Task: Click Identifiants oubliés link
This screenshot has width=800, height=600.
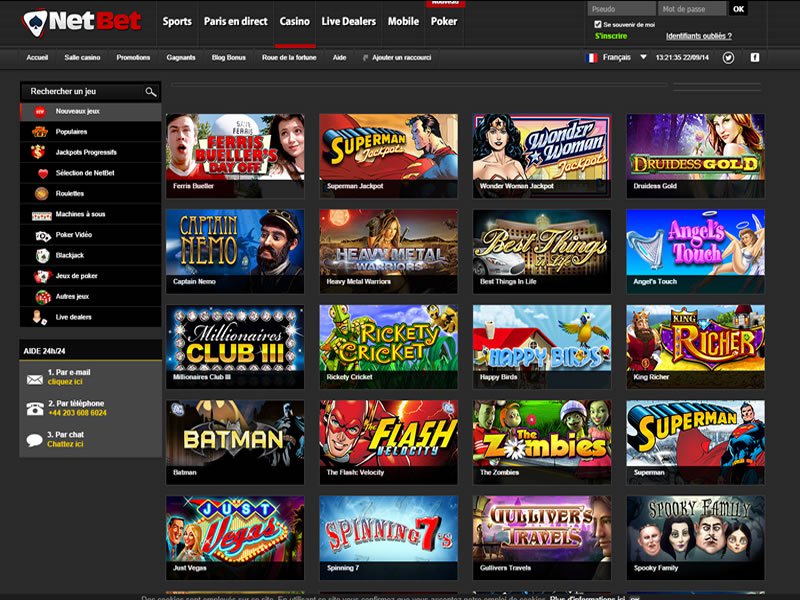Action: click(698, 36)
